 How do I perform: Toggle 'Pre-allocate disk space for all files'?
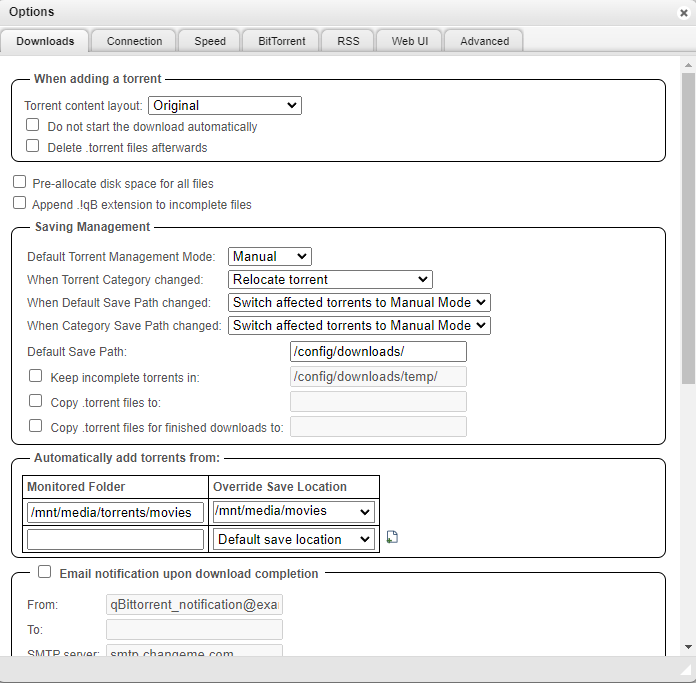coord(20,183)
